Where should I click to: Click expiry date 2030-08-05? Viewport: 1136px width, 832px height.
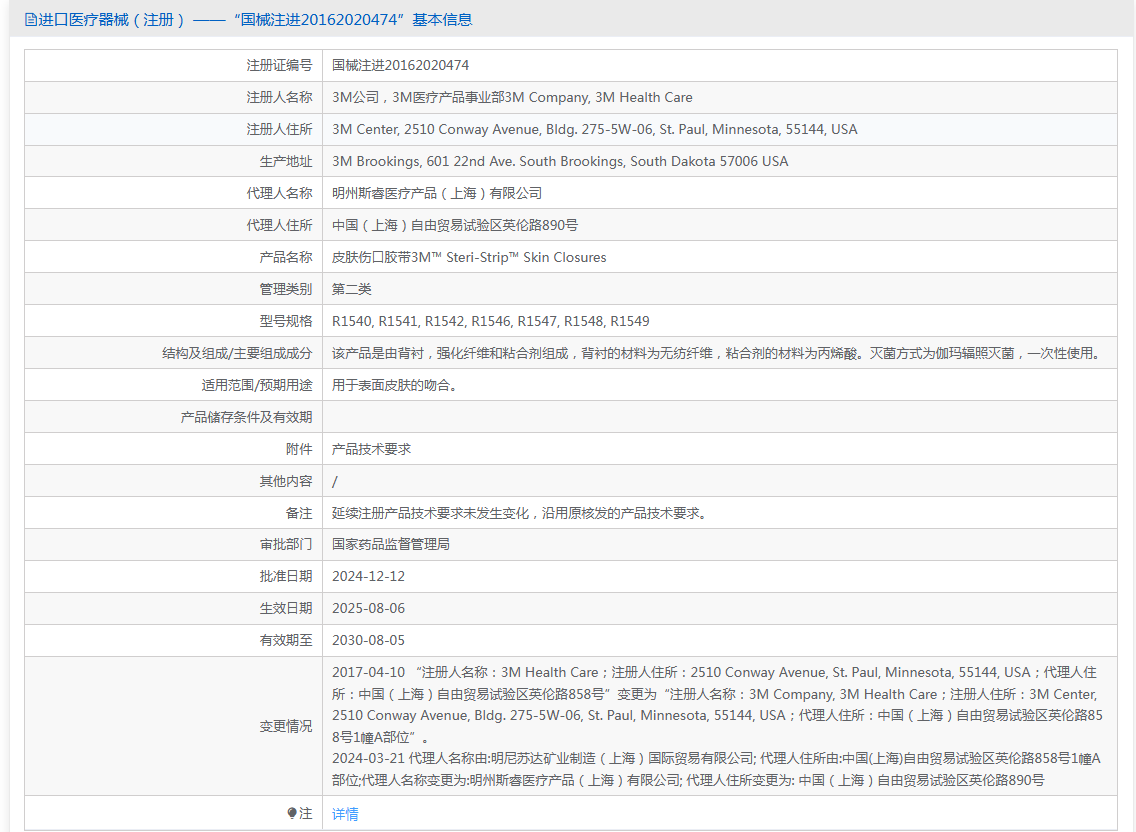click(x=368, y=639)
